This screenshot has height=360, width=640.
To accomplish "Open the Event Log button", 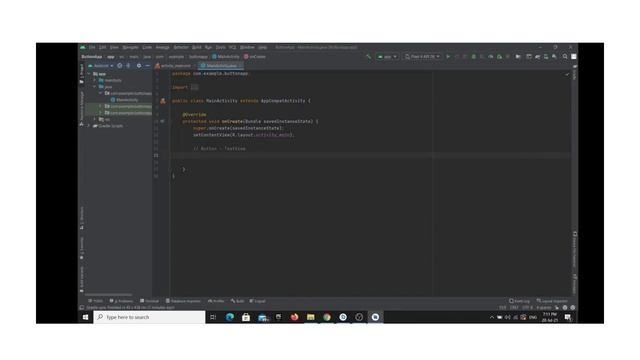I will coord(519,301).
